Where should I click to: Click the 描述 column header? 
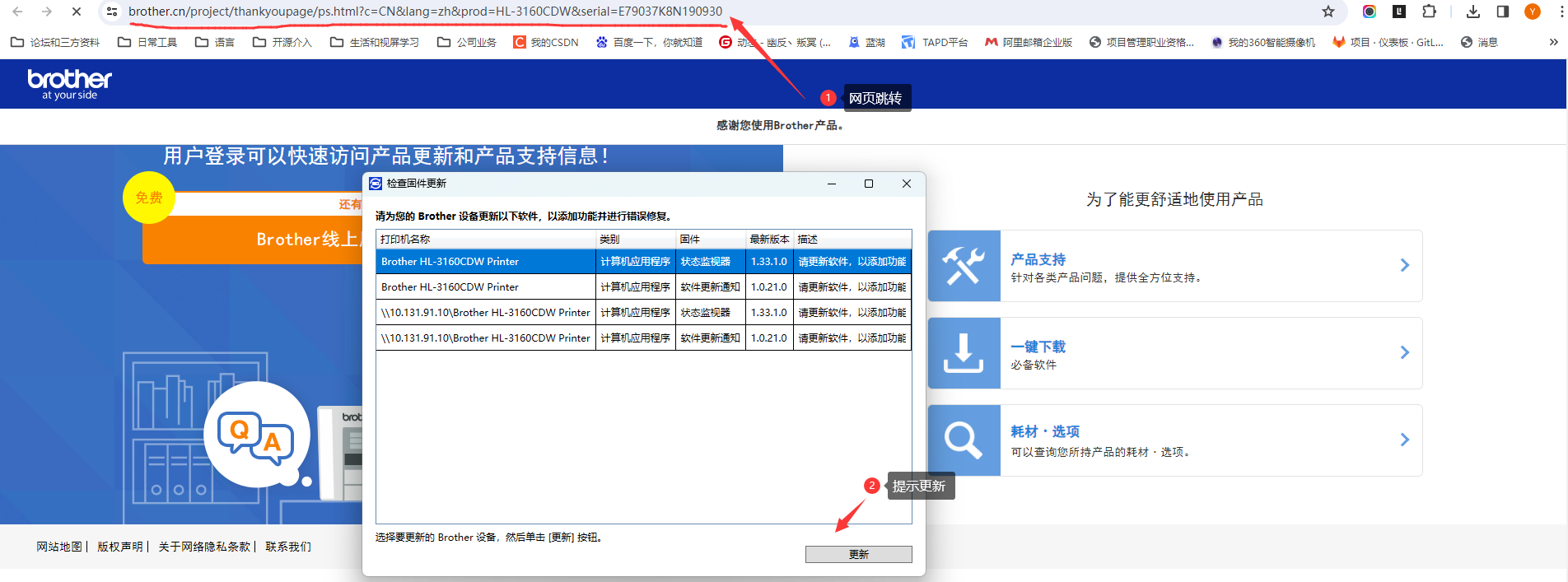pyautogui.click(x=852, y=239)
